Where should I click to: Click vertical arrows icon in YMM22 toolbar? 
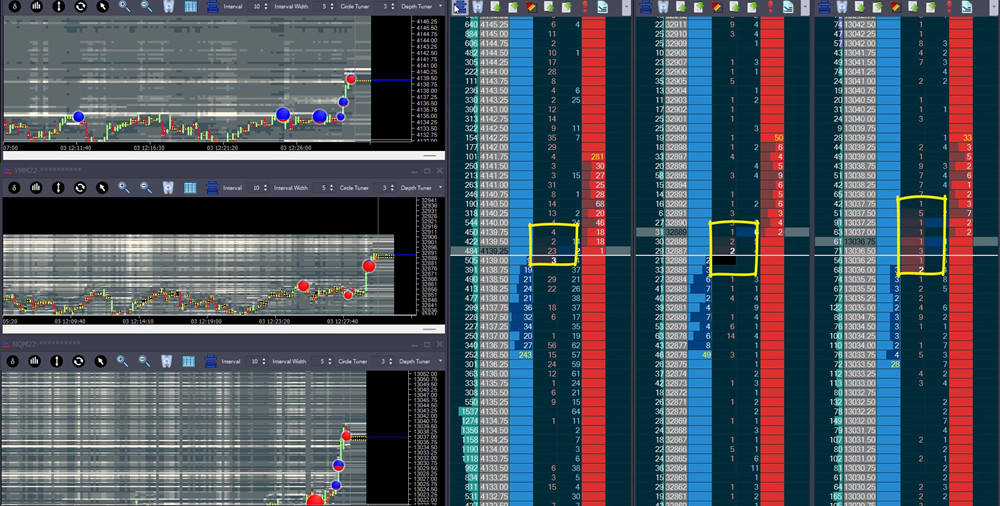click(x=58, y=188)
